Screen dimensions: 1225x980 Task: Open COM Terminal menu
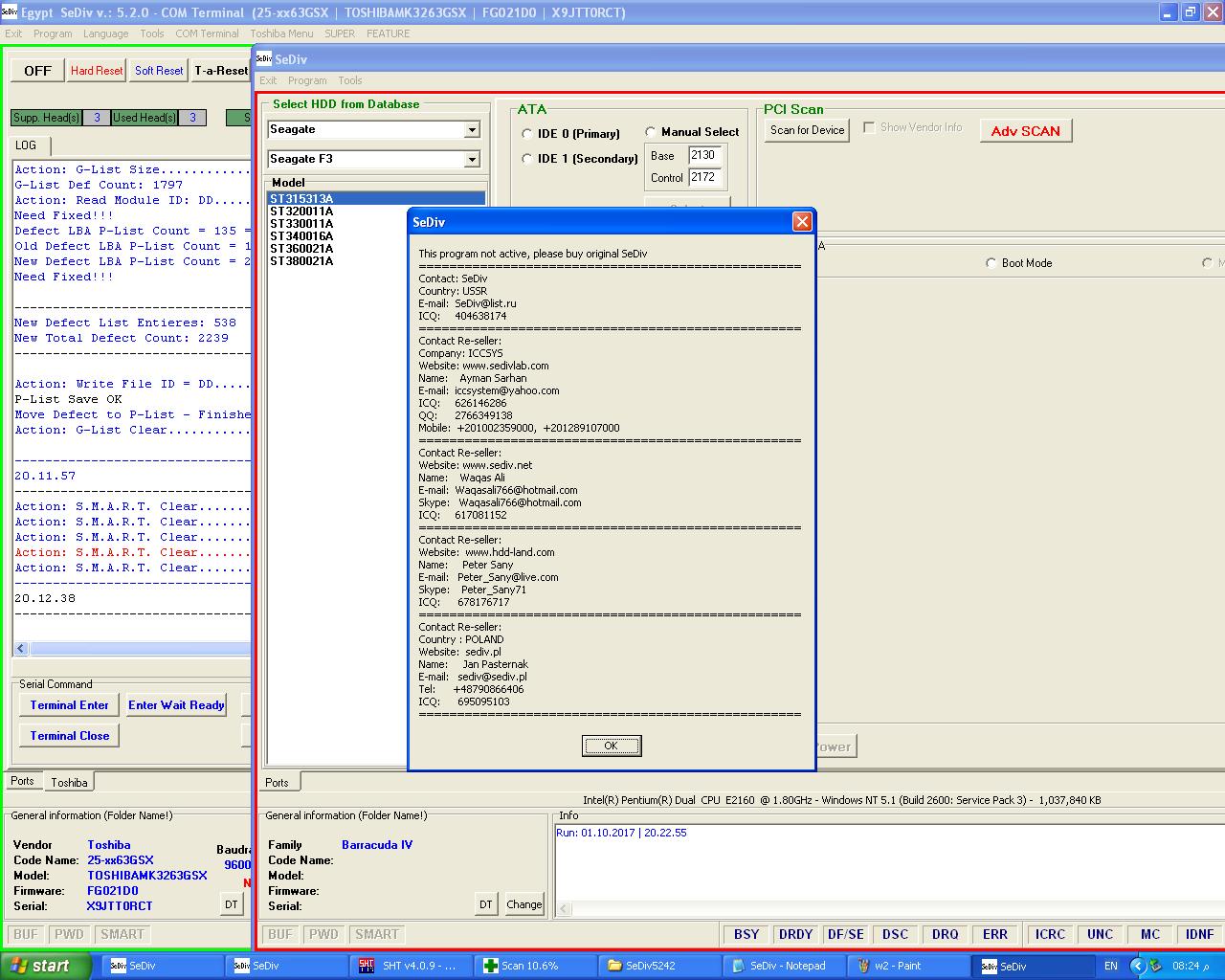207,33
